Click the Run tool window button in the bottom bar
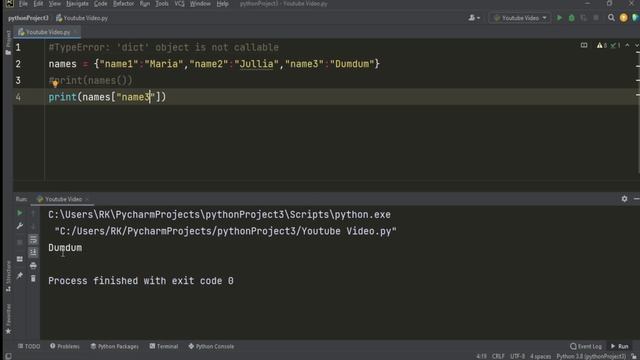640x360 pixels. tap(620, 346)
